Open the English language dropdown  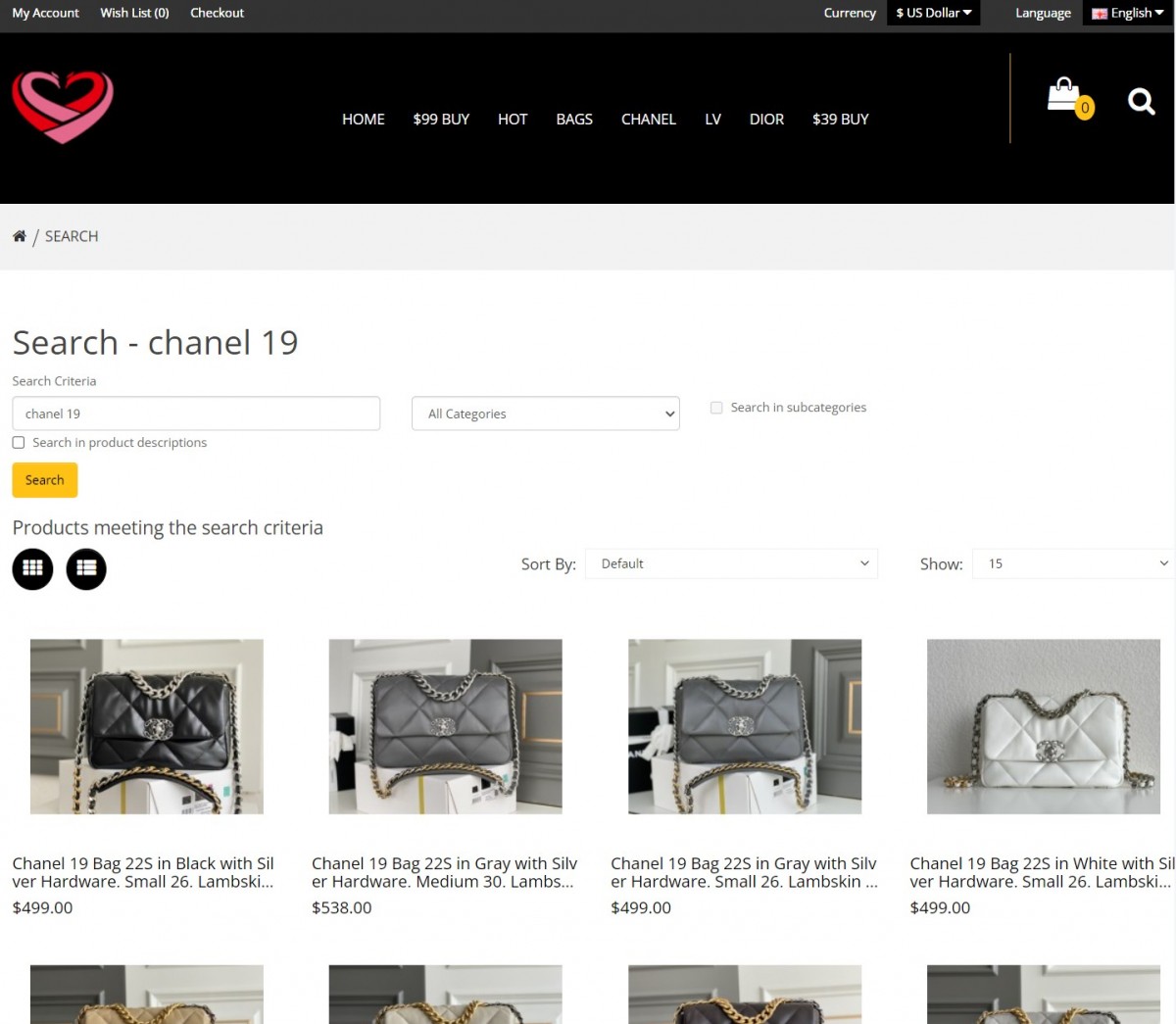pyautogui.click(x=1128, y=13)
